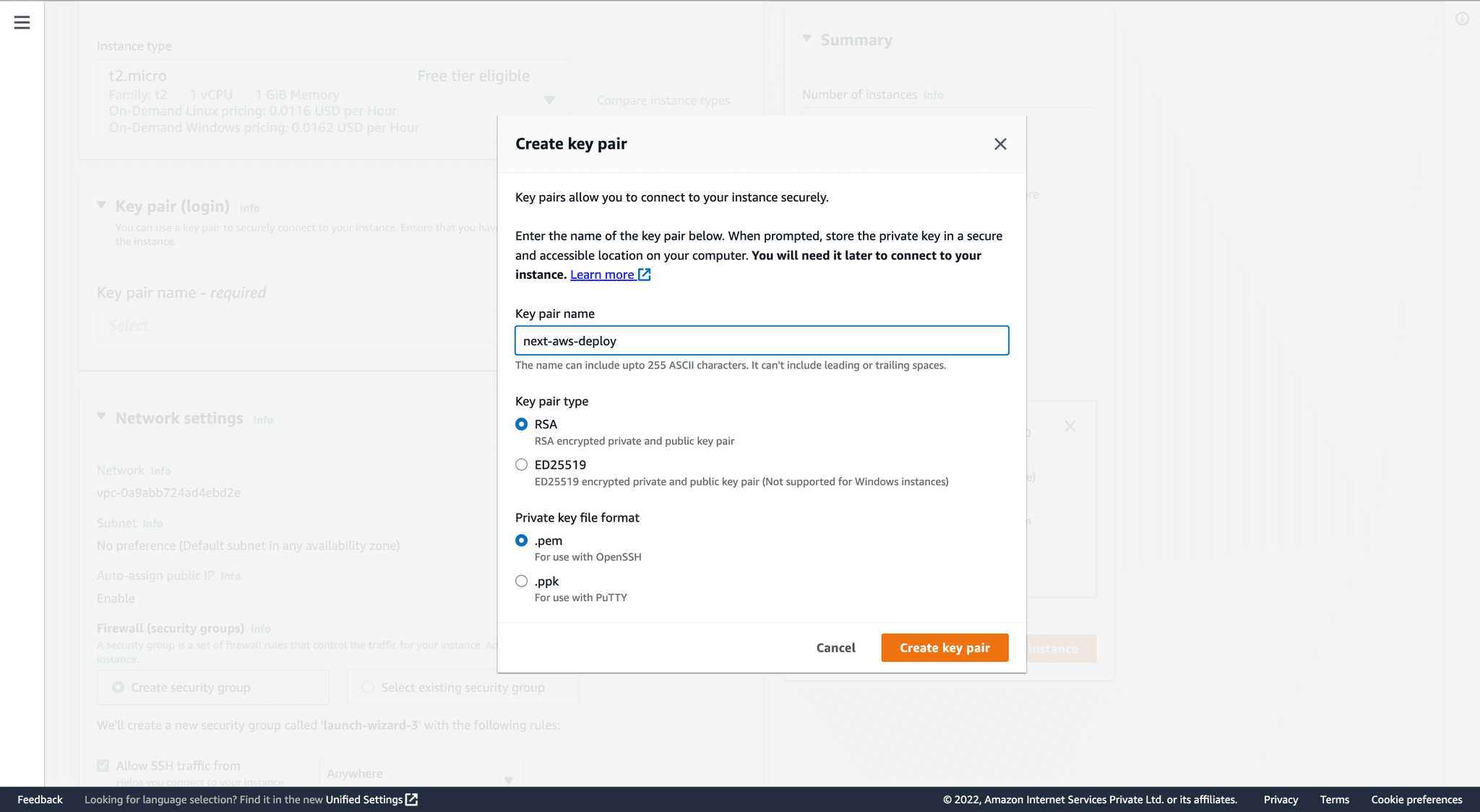Viewport: 1480px width, 812px height.
Task: Open Unified Settings via its external link icon
Action: pos(410,800)
